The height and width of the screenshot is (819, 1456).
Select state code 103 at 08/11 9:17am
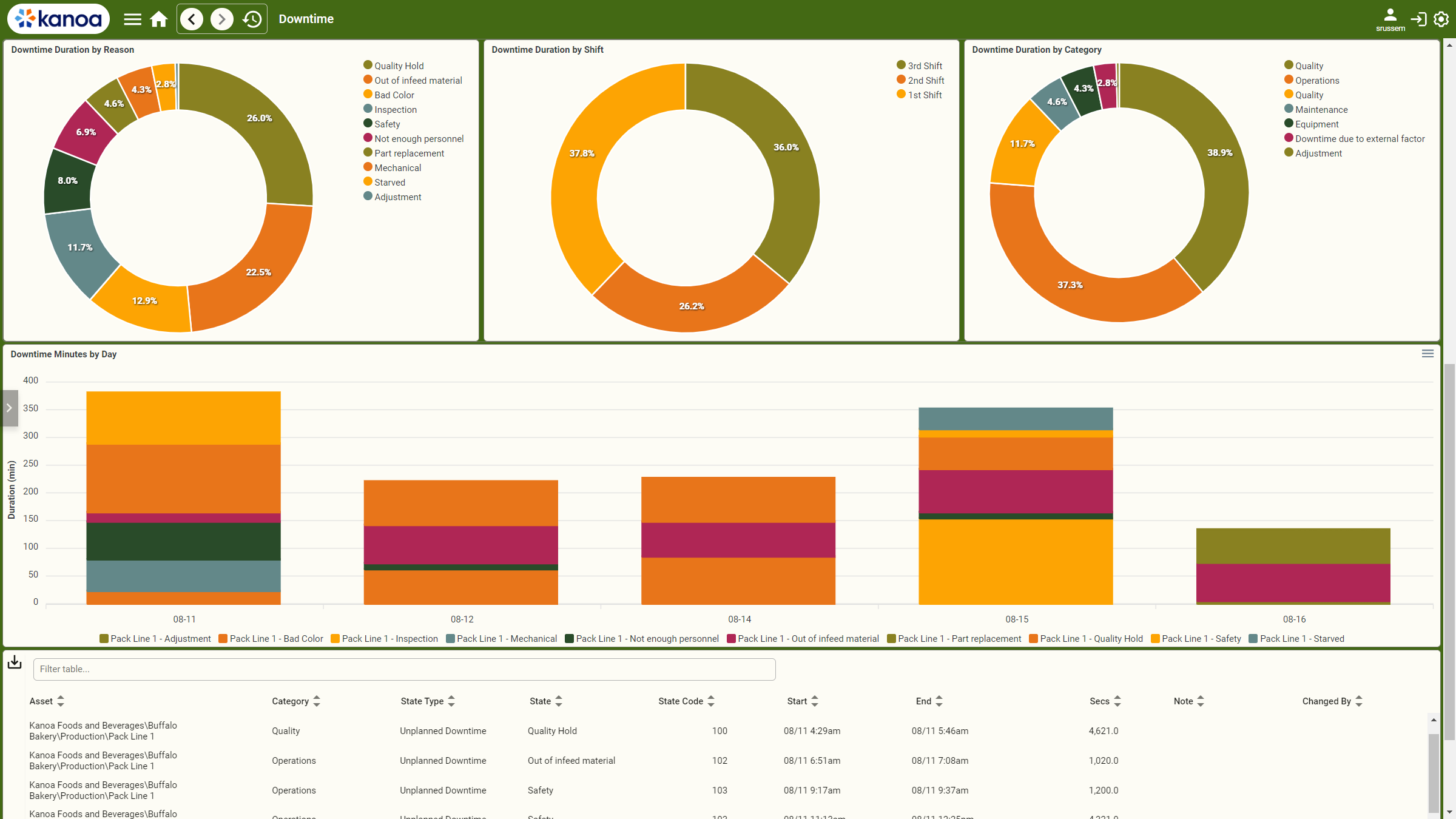point(720,790)
